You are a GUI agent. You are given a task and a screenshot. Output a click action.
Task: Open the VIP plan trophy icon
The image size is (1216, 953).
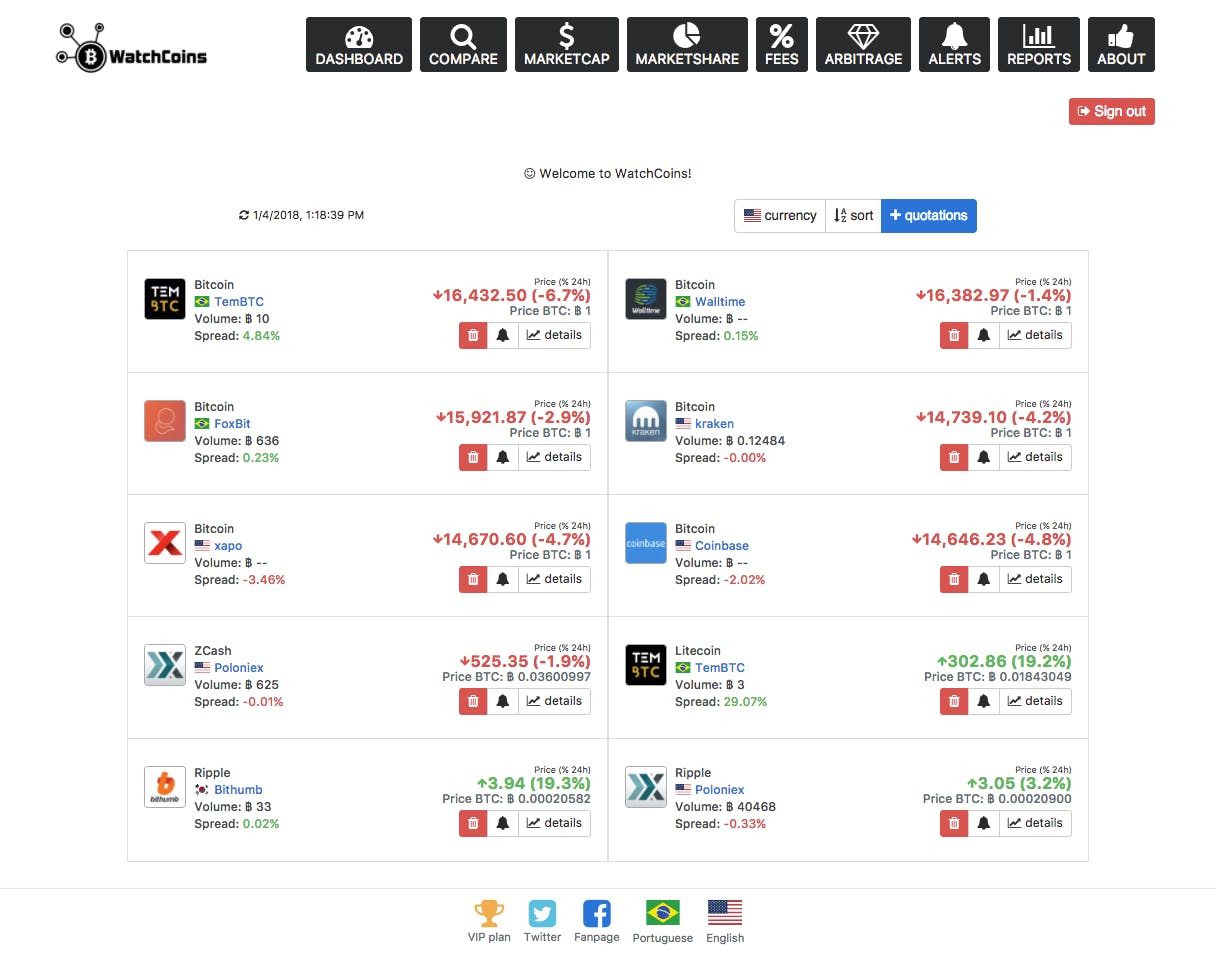pos(489,913)
